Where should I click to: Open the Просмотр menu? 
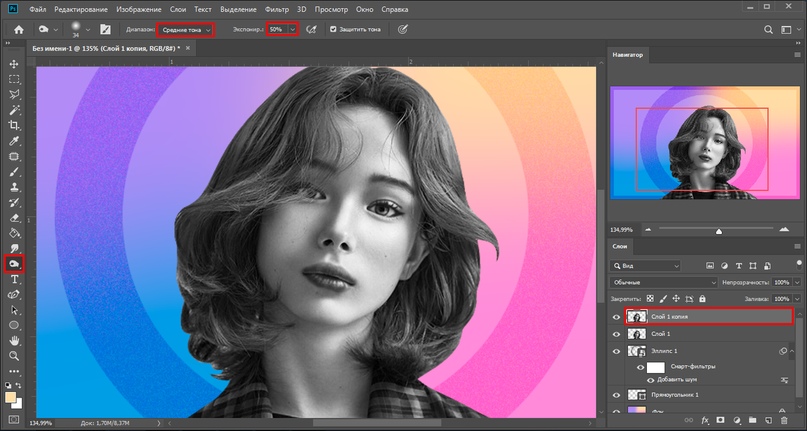pos(331,9)
